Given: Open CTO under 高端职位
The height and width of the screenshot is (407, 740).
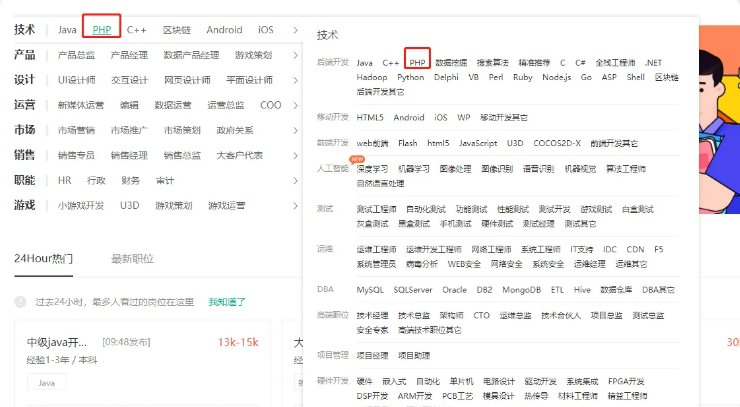Looking at the screenshot, I should (481, 315).
